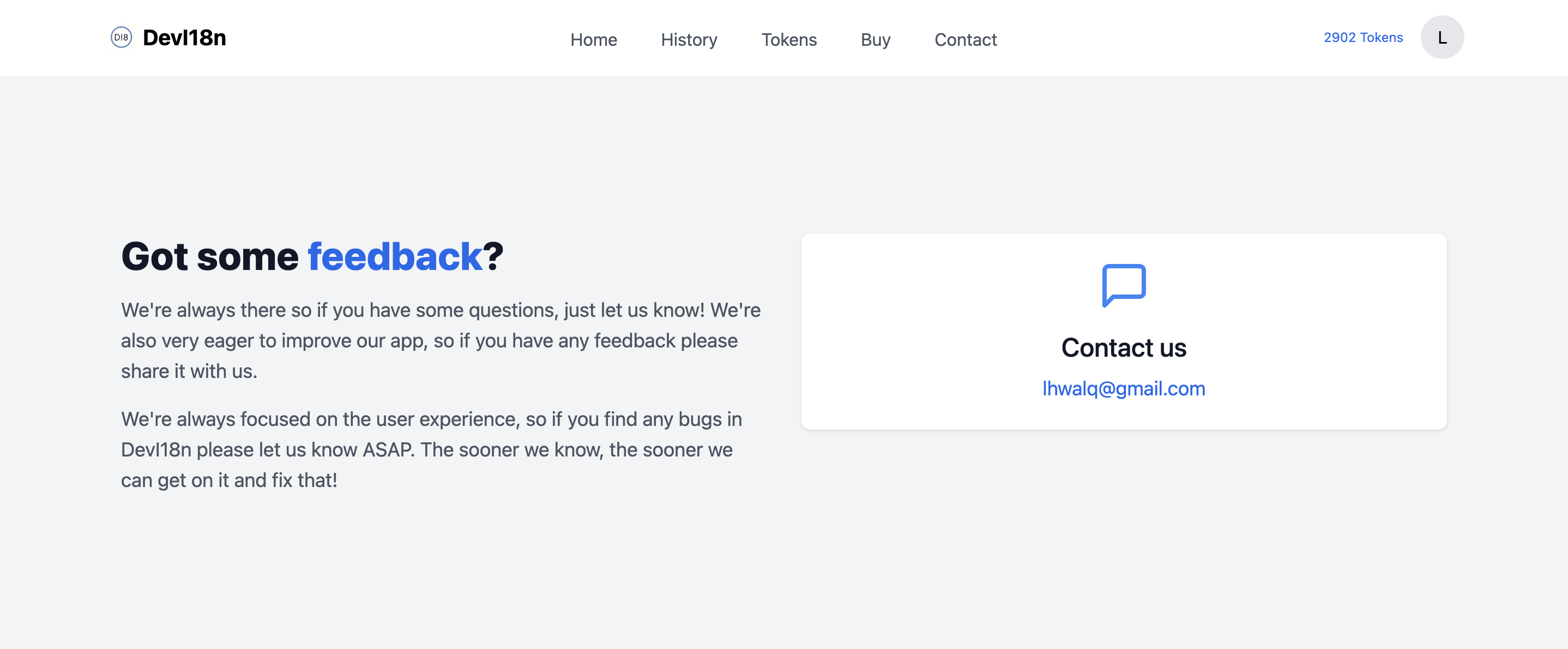Viewport: 1568px width, 649px height.
Task: Open the History nav item
Action: click(689, 40)
